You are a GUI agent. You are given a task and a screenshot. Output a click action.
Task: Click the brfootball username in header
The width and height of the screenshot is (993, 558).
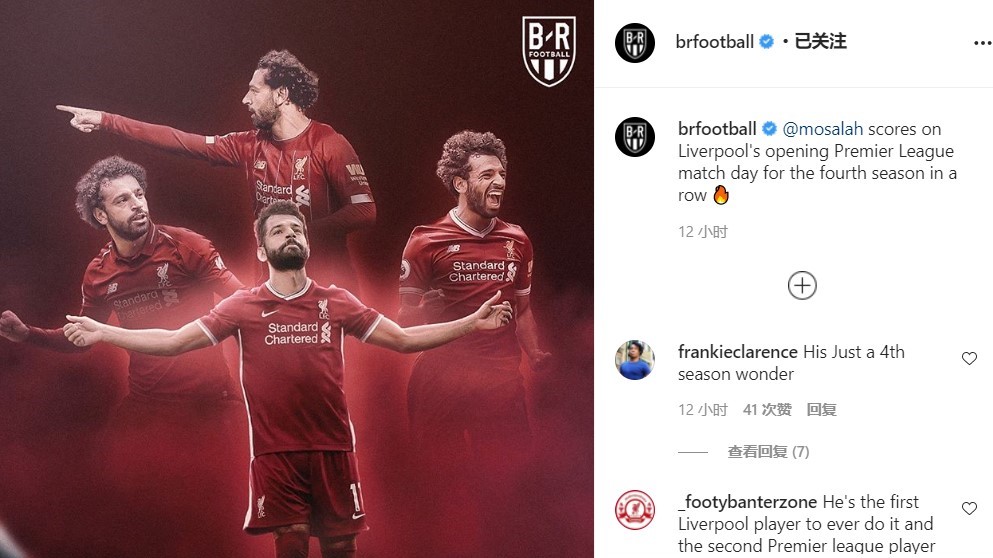pos(714,42)
